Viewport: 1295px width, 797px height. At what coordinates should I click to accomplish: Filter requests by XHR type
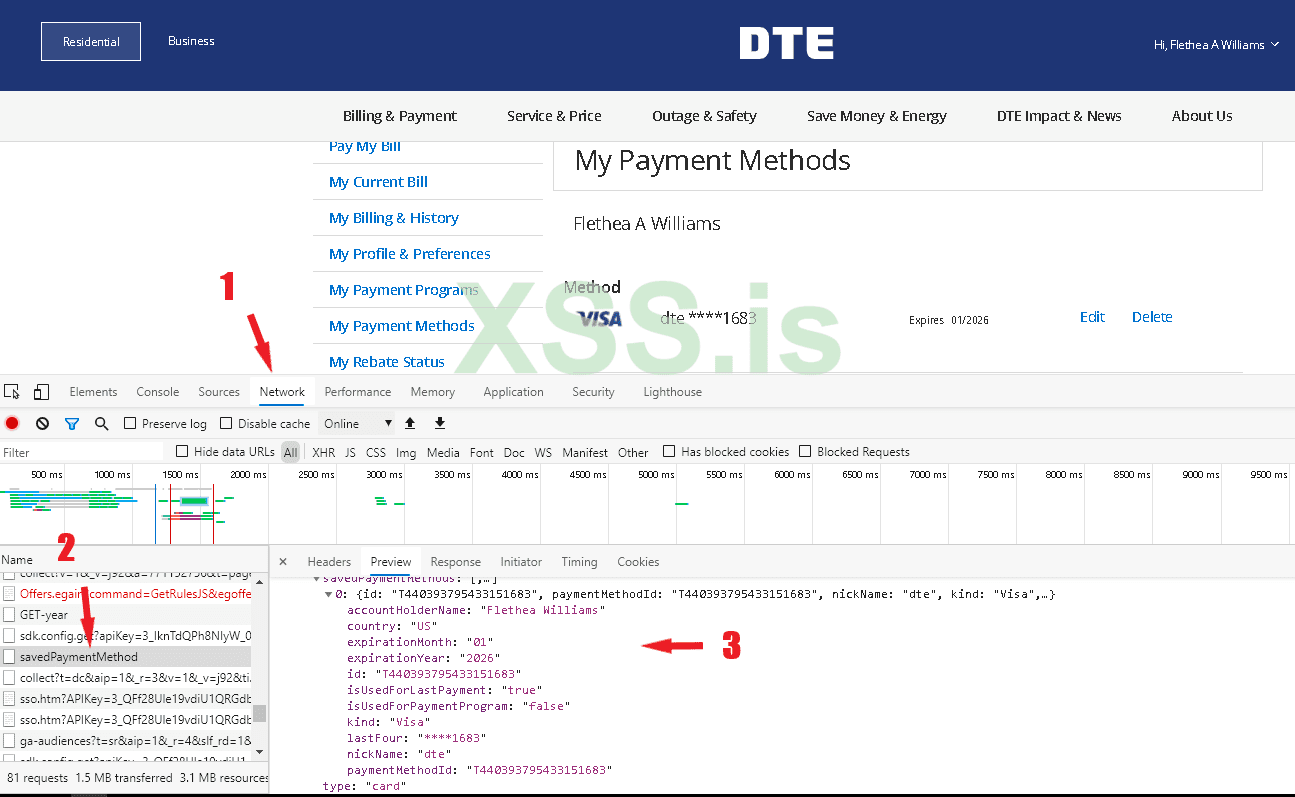point(324,453)
